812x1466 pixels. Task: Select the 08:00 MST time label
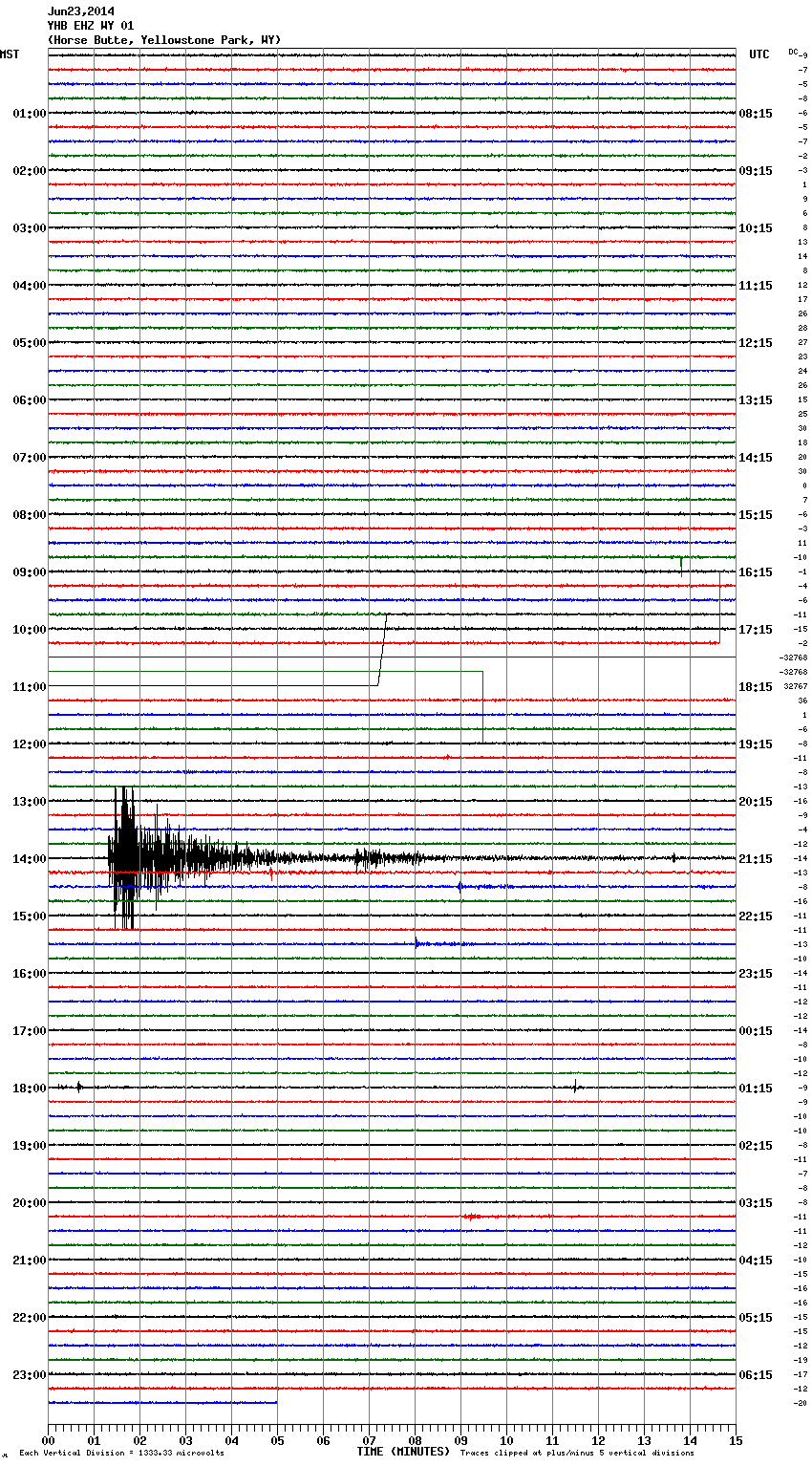pyautogui.click(x=29, y=515)
